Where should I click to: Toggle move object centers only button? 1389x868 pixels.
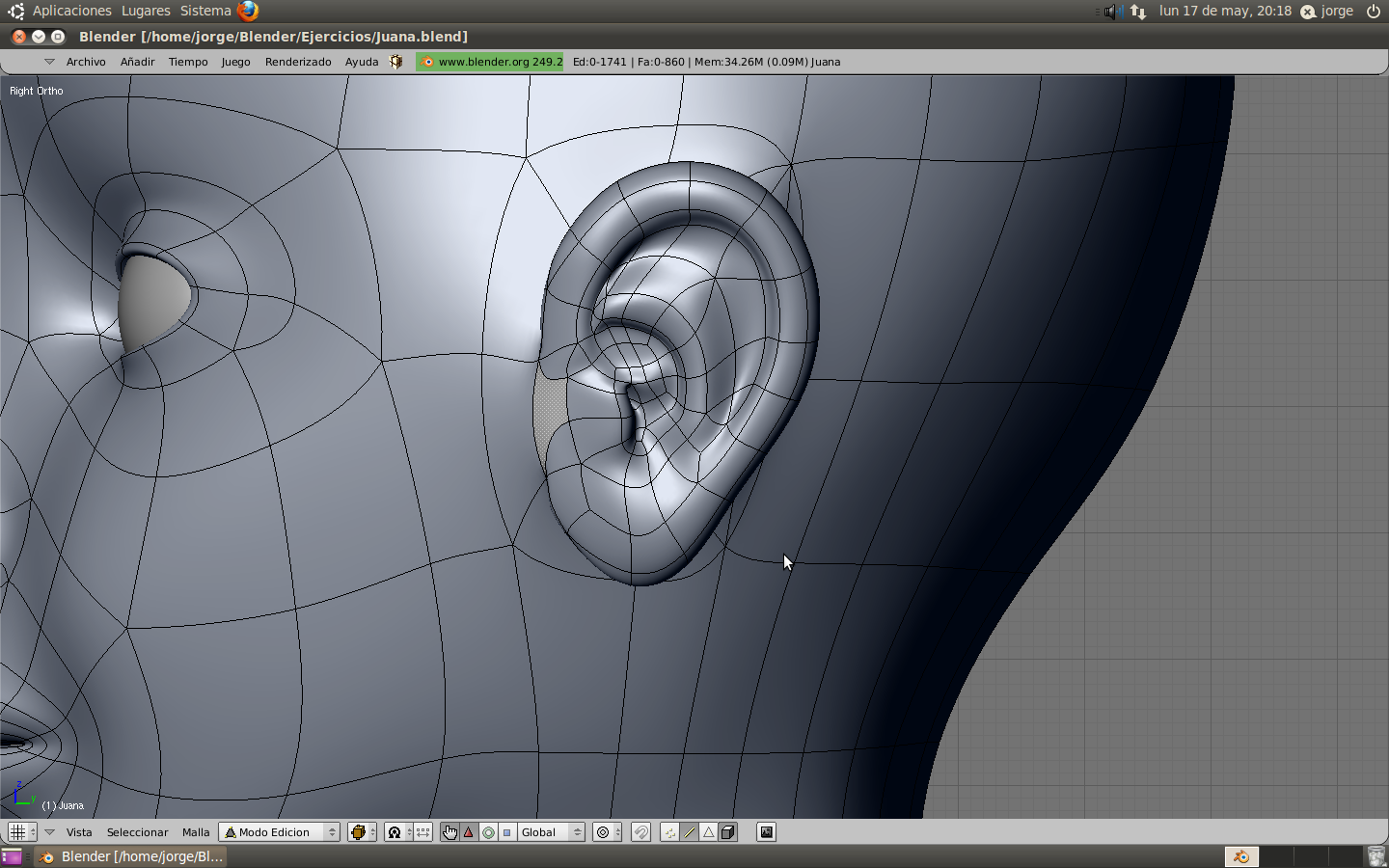click(x=423, y=832)
